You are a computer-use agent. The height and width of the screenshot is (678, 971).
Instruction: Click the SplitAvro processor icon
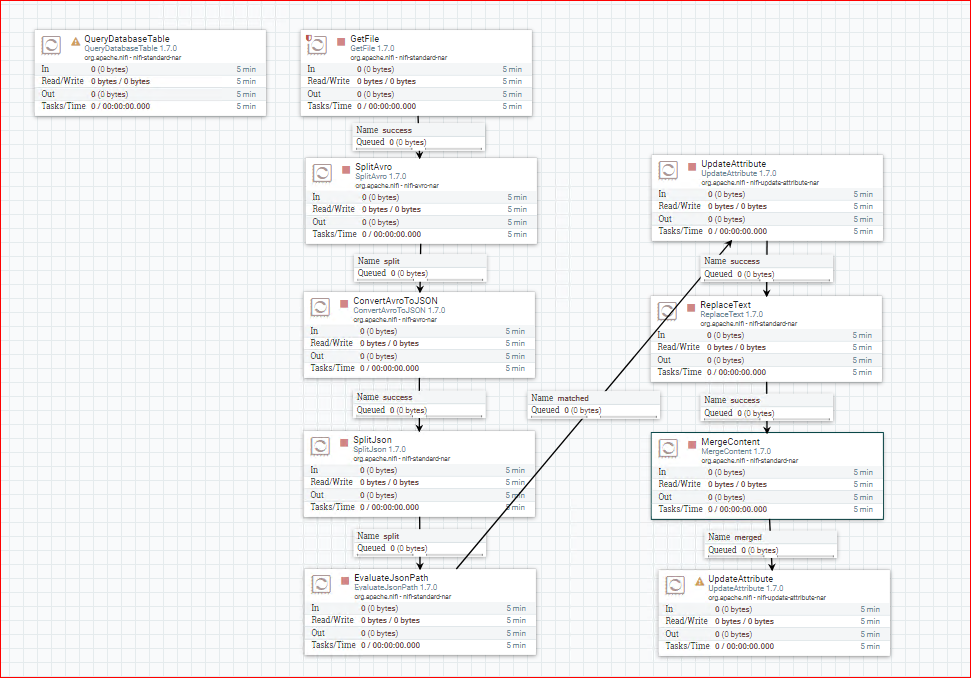point(322,173)
